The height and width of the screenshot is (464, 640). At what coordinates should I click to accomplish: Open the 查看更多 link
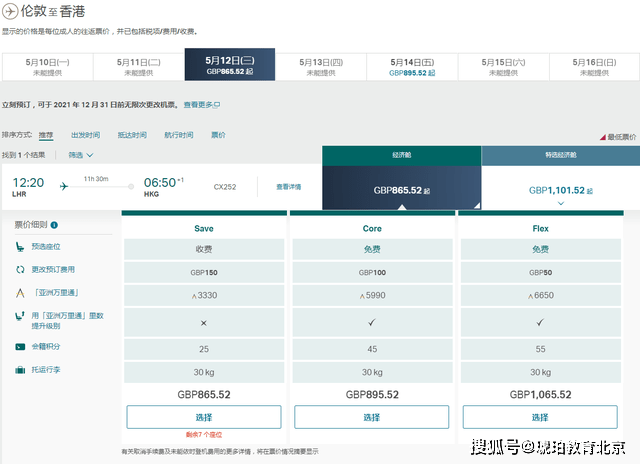[198, 105]
